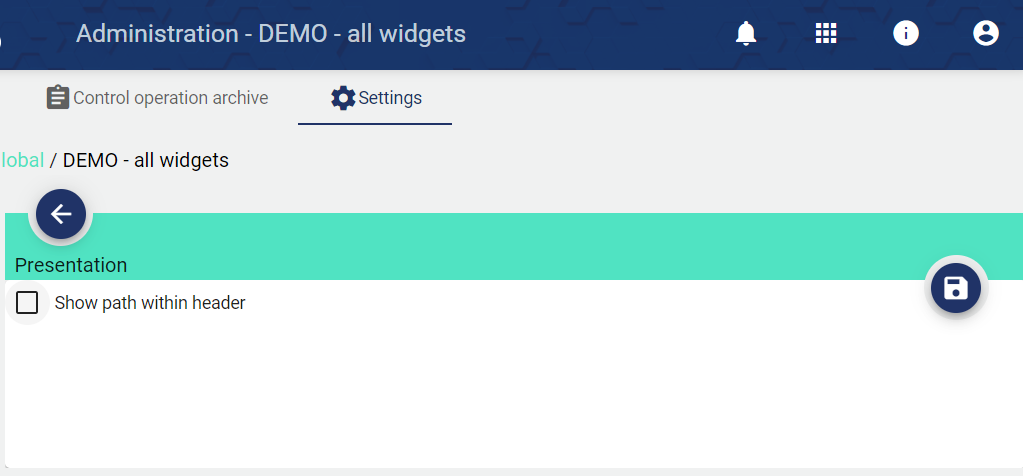Switch to the Control operation archive tab

click(x=171, y=98)
